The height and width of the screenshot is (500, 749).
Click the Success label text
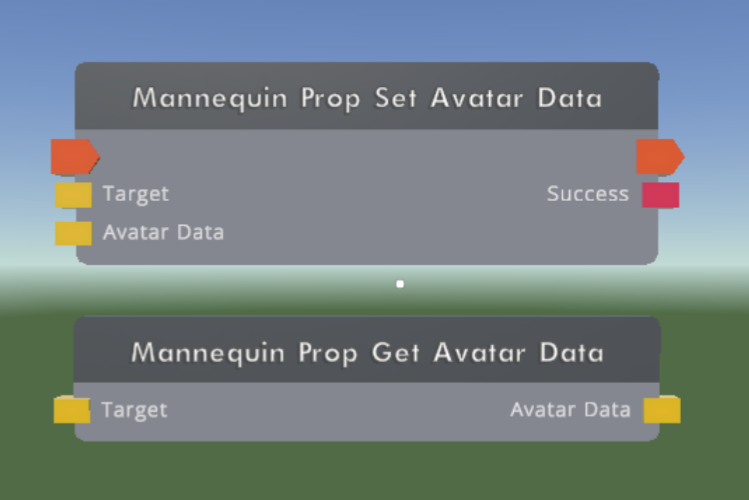[588, 194]
